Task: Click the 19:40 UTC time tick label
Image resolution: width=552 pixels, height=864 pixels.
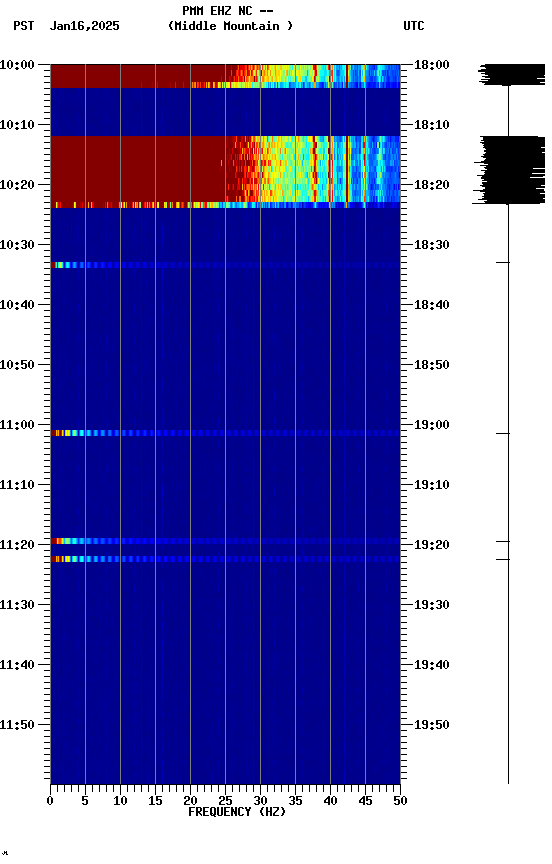Action: pos(432,666)
